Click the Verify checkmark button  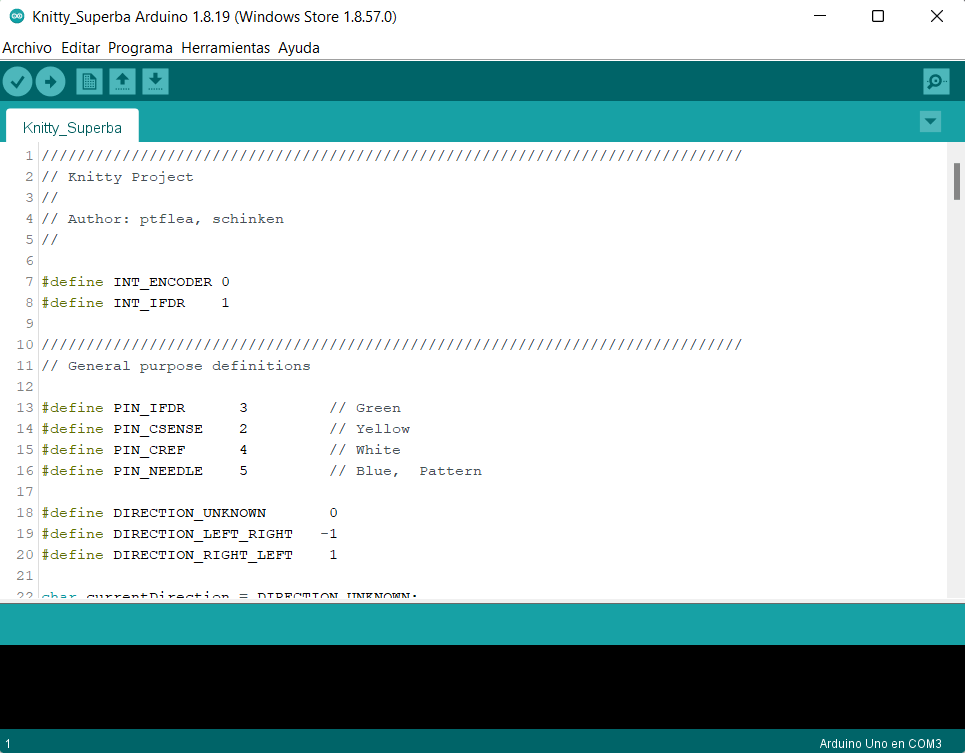tap(18, 82)
